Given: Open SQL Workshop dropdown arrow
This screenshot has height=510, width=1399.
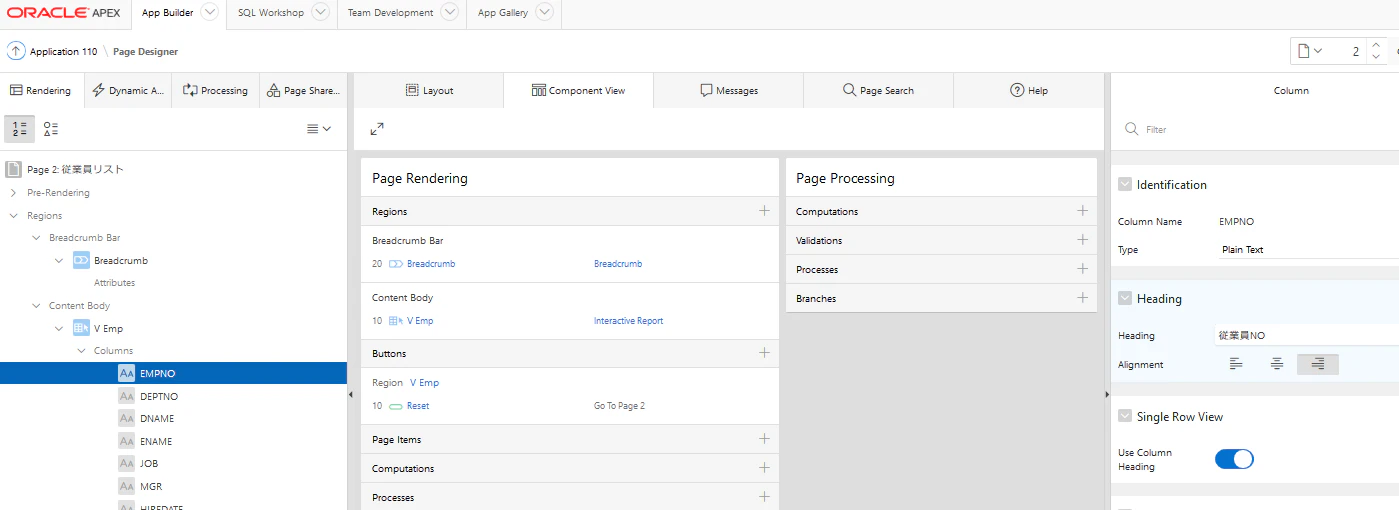Looking at the screenshot, I should (x=320, y=12).
